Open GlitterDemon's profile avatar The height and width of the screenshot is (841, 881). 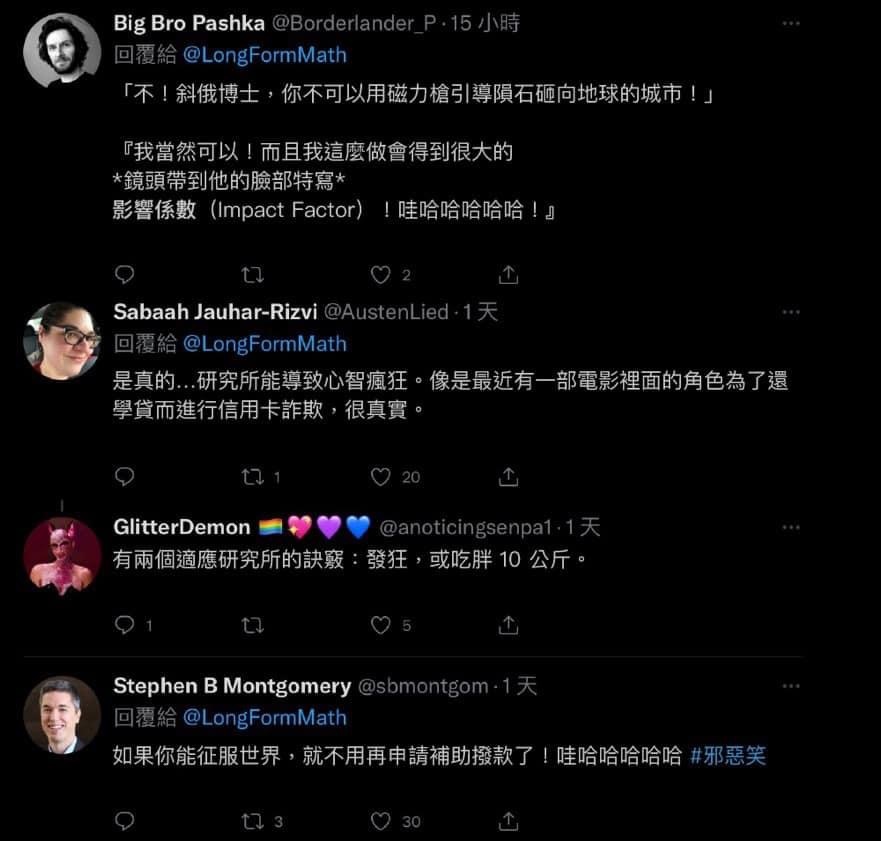pyautogui.click(x=62, y=556)
